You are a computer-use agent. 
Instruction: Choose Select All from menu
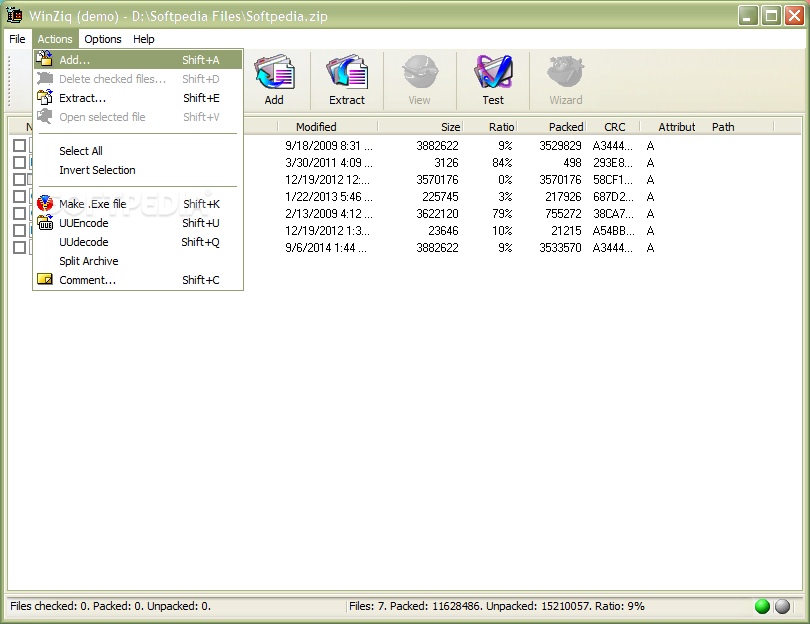point(137,151)
